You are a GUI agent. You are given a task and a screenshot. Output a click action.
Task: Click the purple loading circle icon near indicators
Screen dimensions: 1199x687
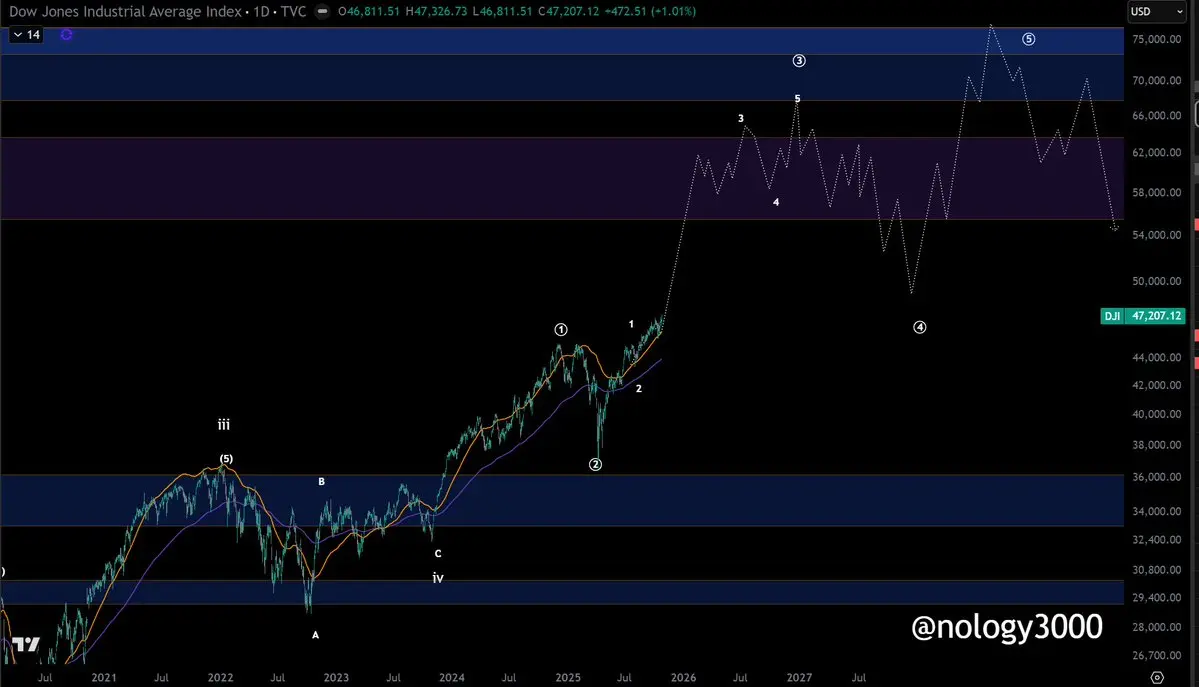[67, 34]
